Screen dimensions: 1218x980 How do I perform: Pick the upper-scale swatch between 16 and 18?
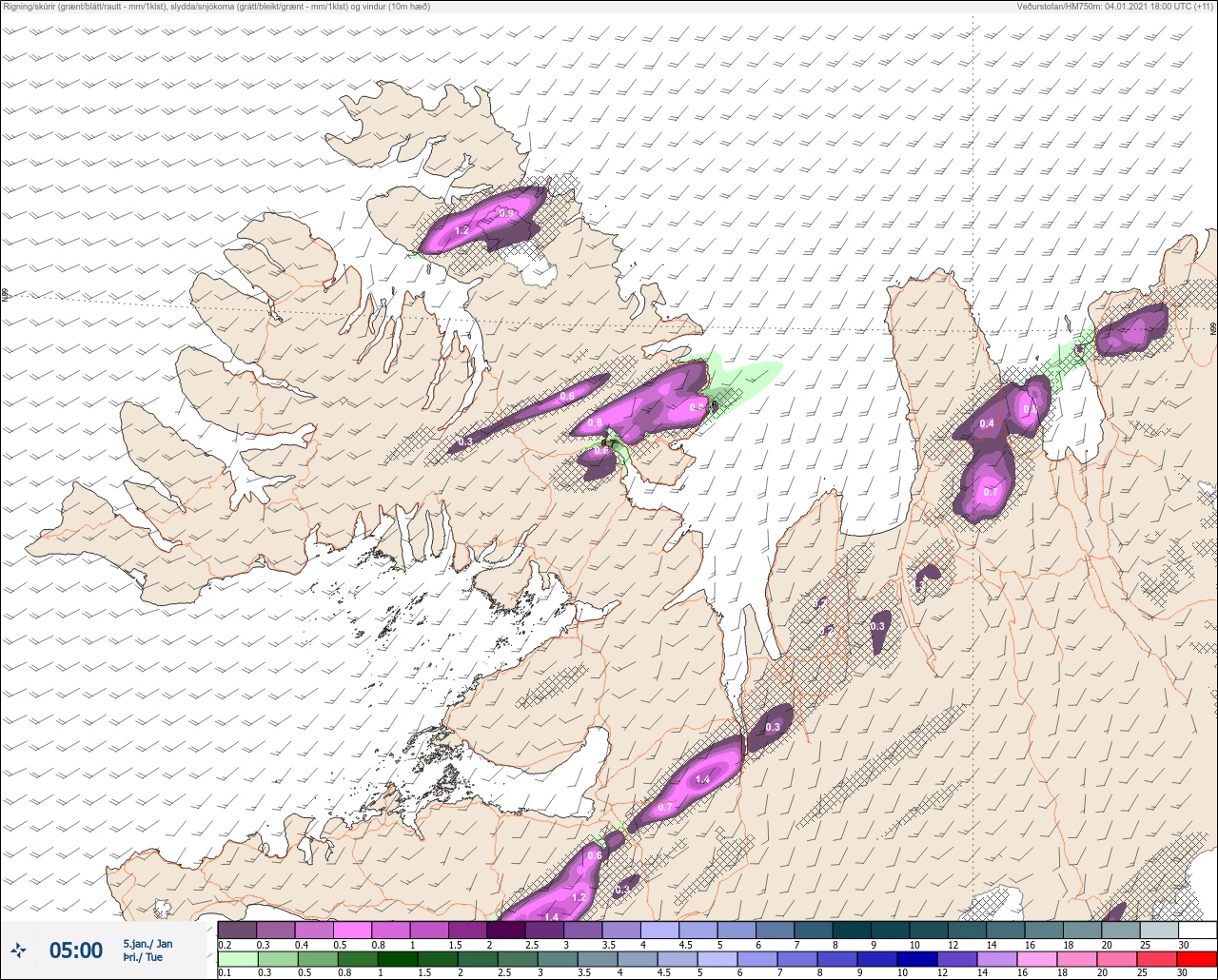(1043, 930)
